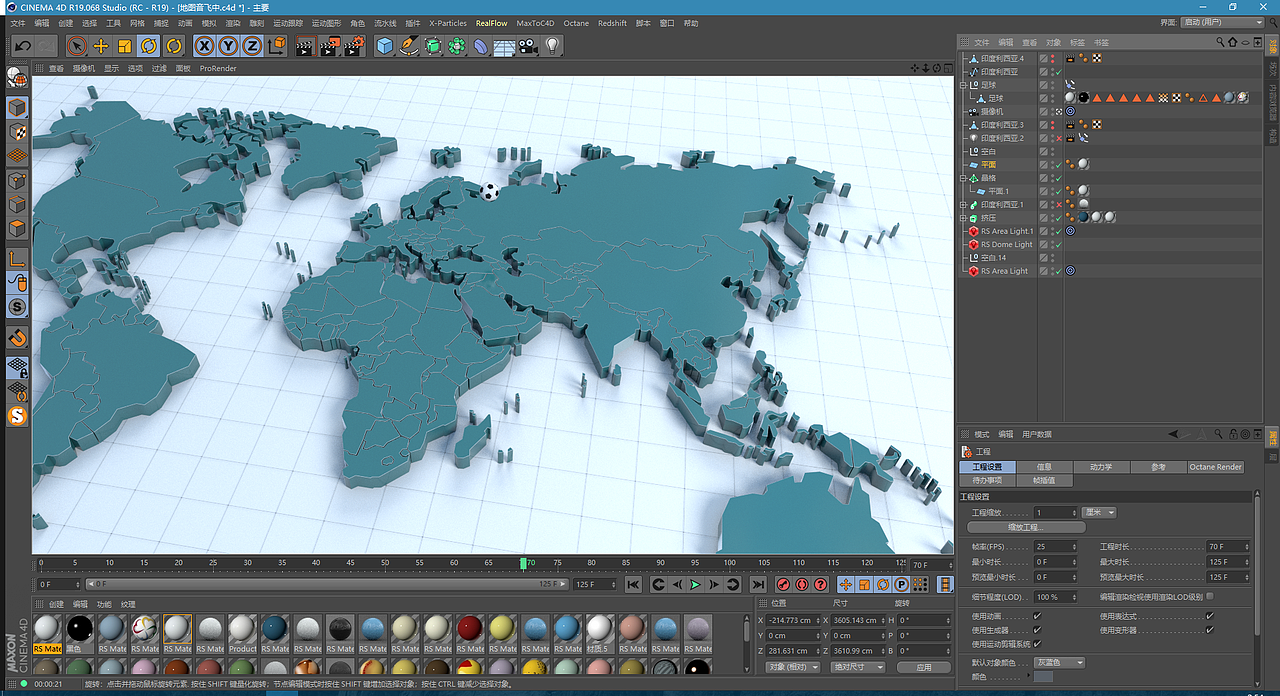The height and width of the screenshot is (696, 1280).
Task: Click the Undo arrow icon
Action: 22,46
